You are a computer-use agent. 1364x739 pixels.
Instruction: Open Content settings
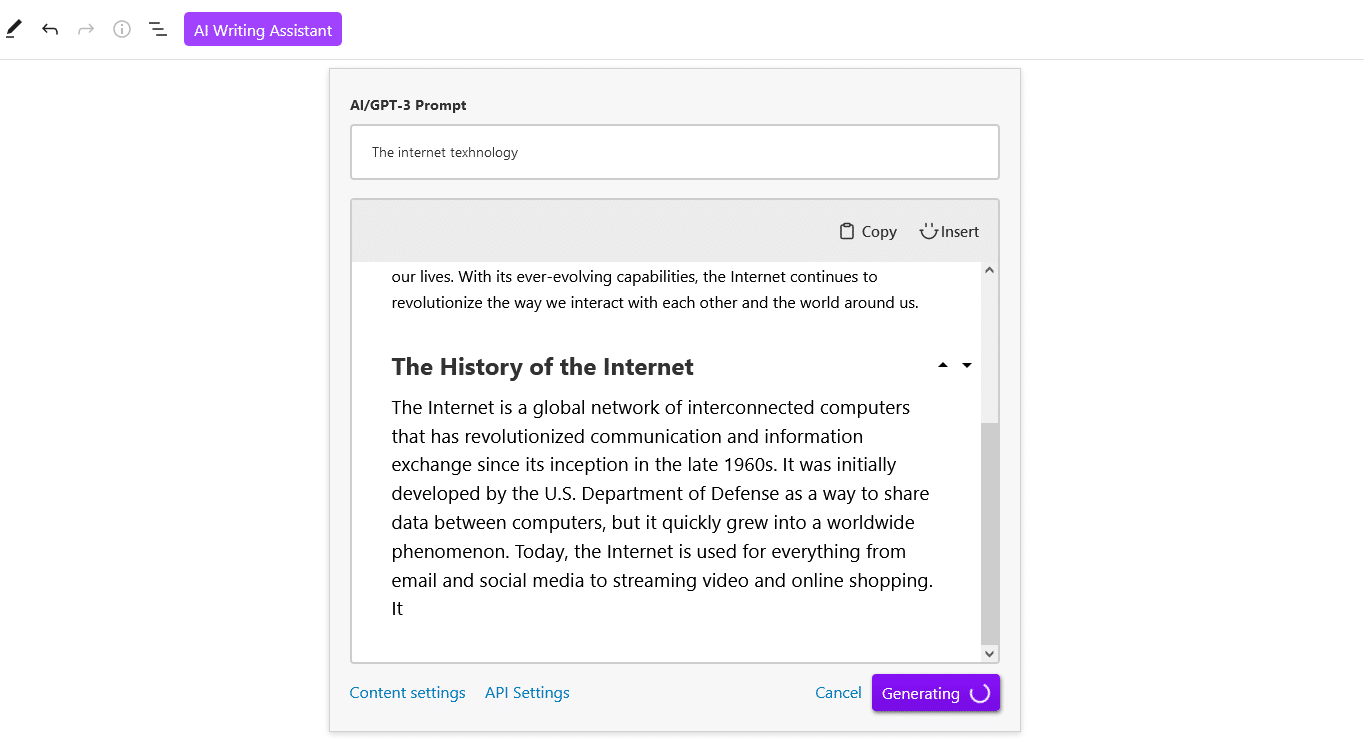407,693
